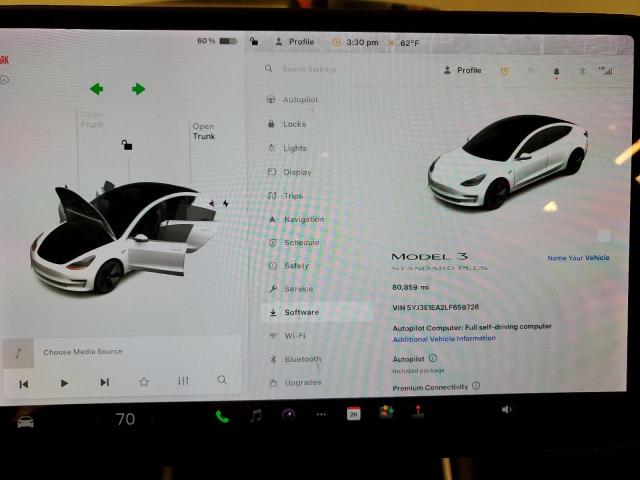Screen dimensions: 640x480
Task: Tap the volume speaker icon
Action: (x=506, y=409)
